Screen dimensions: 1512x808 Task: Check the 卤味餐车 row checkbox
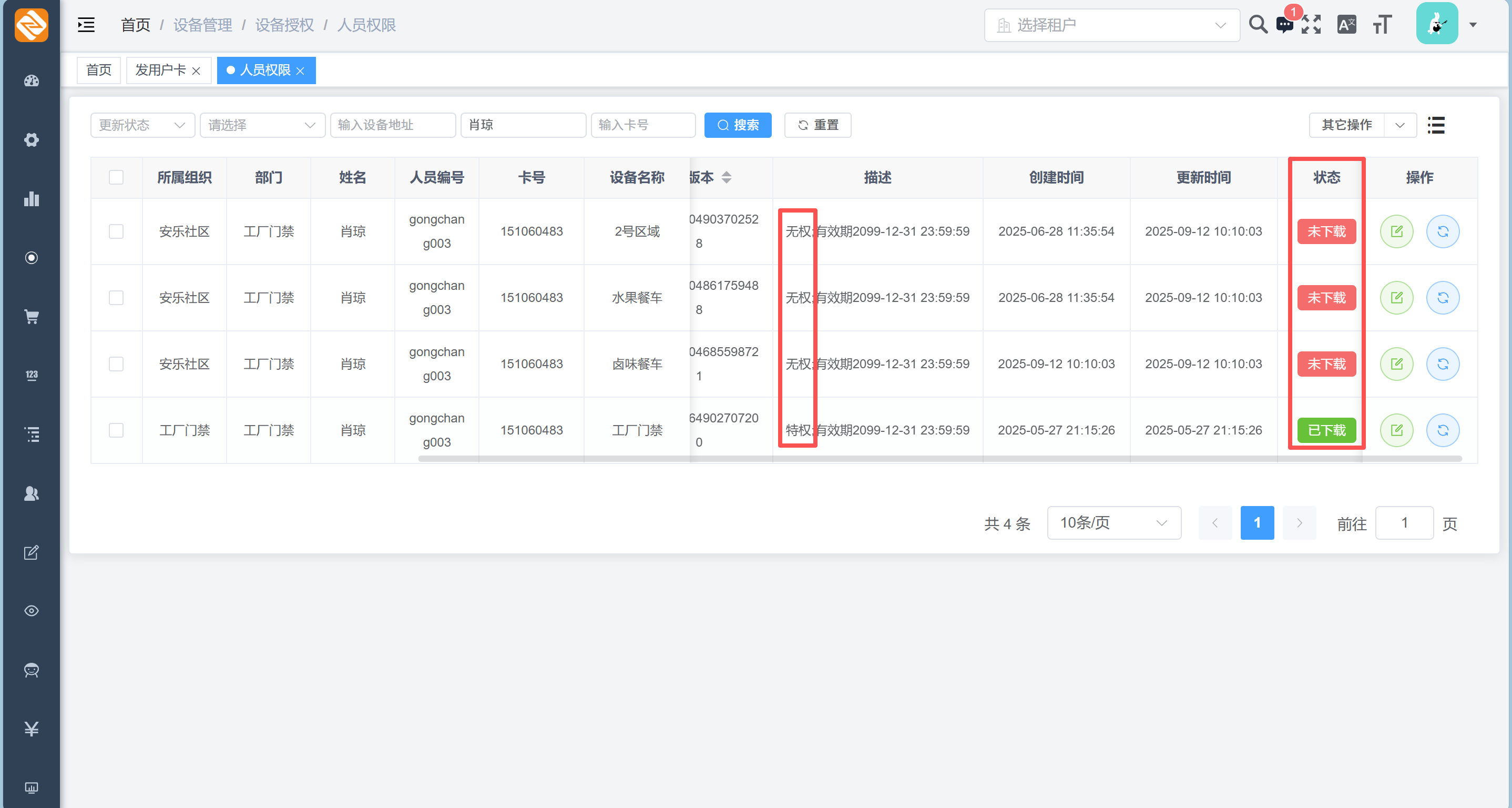click(116, 364)
